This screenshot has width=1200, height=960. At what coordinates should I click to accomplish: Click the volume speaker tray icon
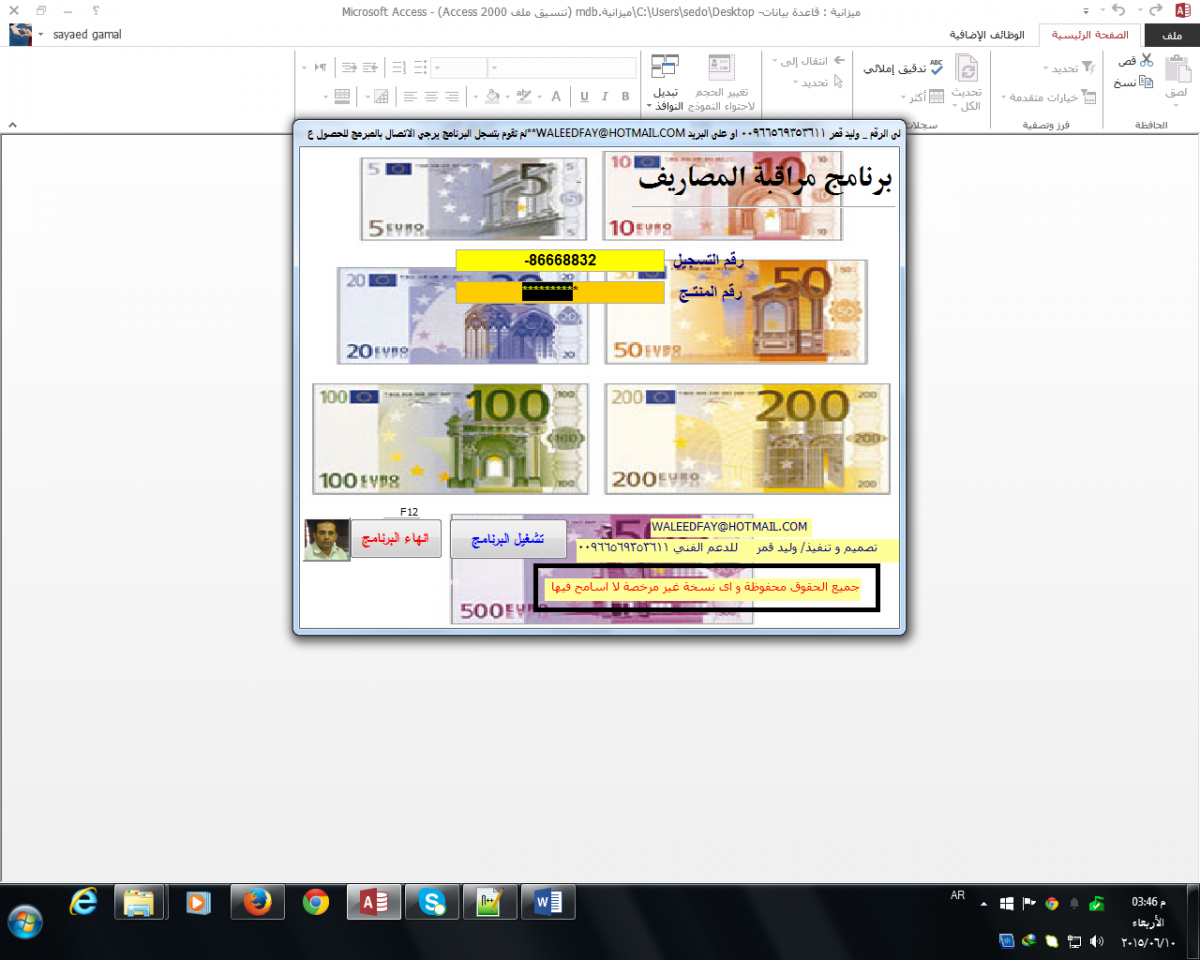(1097, 941)
